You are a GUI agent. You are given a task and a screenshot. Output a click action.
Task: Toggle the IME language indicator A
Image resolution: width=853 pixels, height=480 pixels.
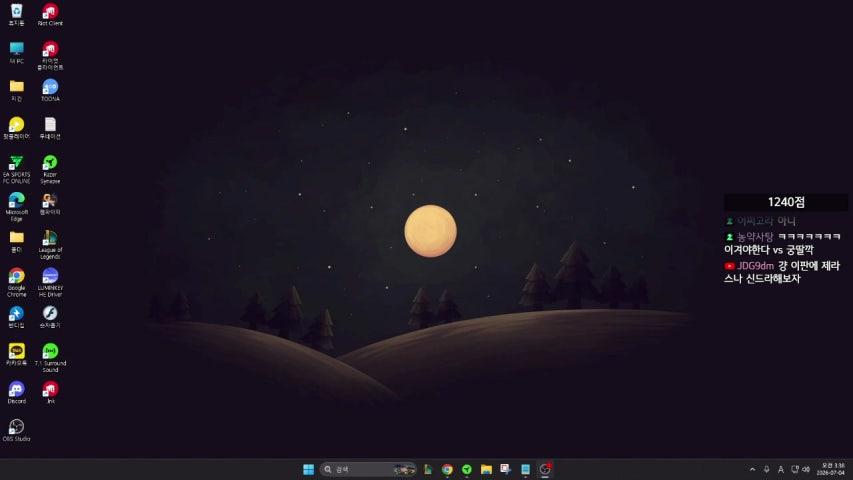pyautogui.click(x=781, y=469)
